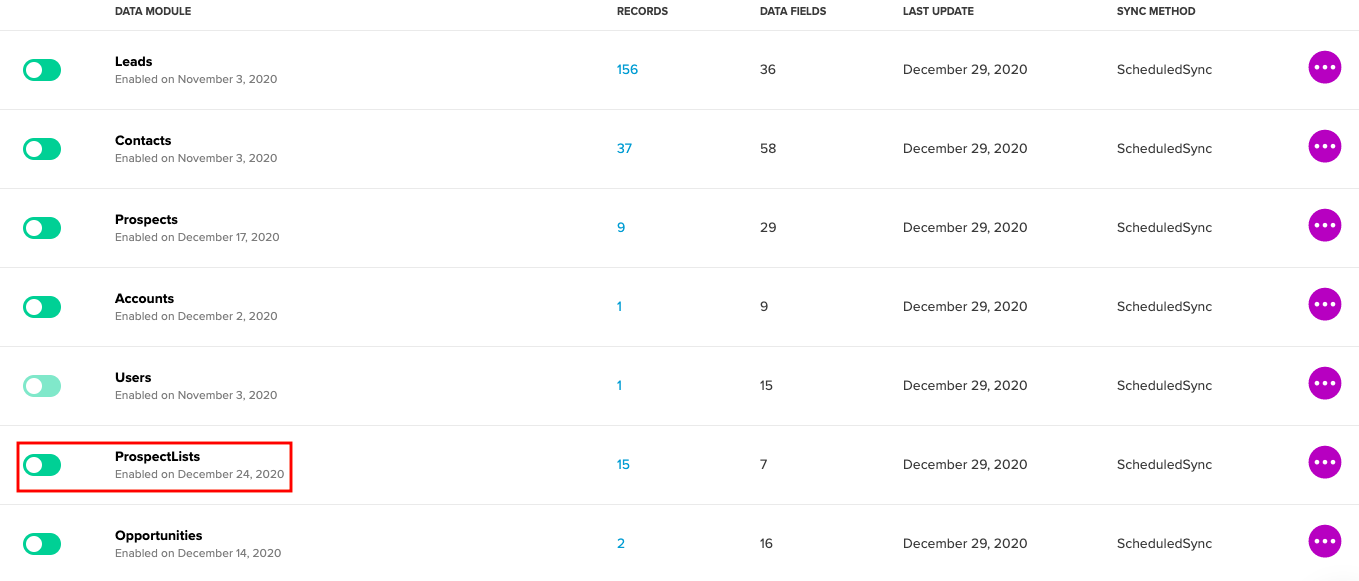Toggle the Accounts module switch

point(42,307)
